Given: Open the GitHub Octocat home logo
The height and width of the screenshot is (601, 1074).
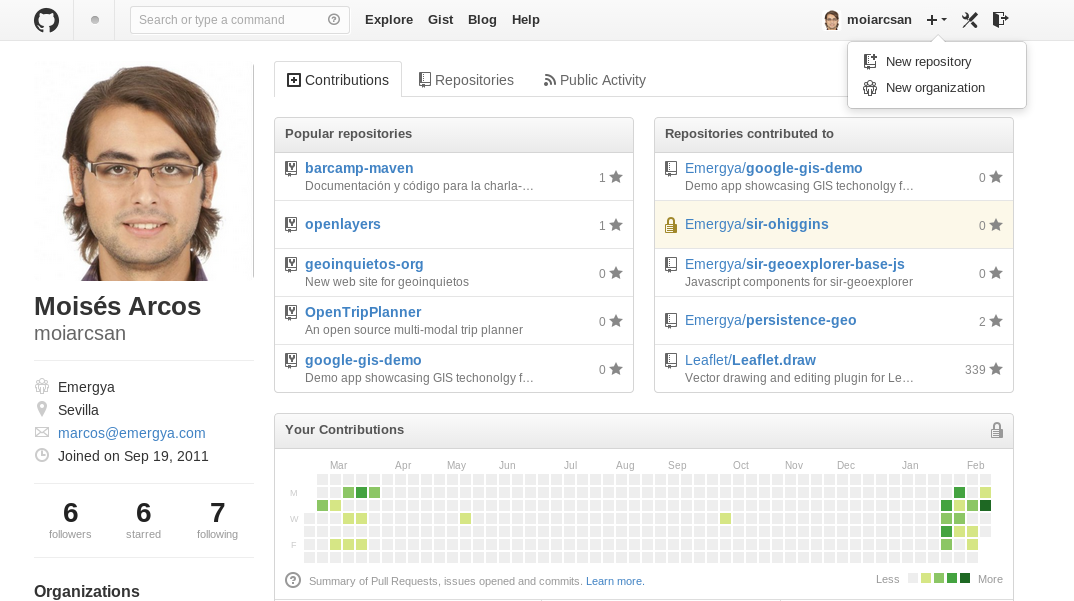Looking at the screenshot, I should 47,20.
